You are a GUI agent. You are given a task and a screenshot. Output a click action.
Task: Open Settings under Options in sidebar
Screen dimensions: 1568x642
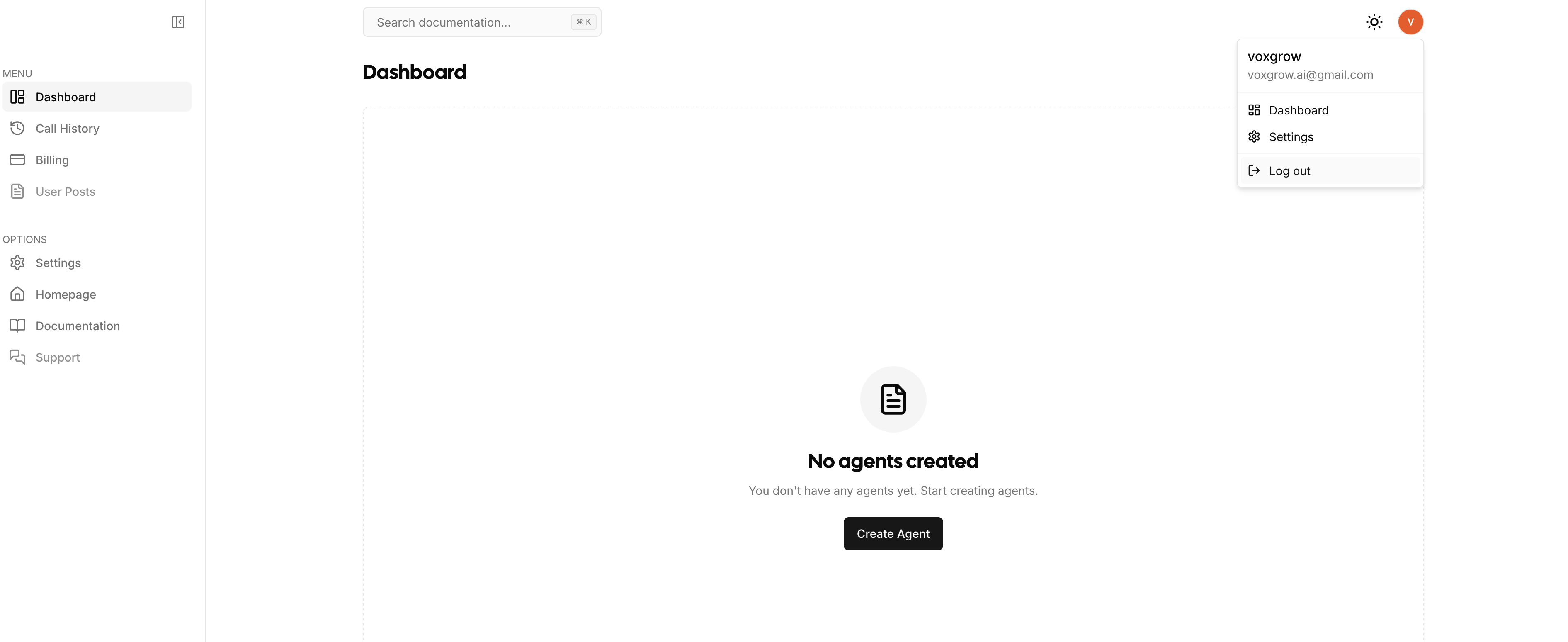(97, 263)
